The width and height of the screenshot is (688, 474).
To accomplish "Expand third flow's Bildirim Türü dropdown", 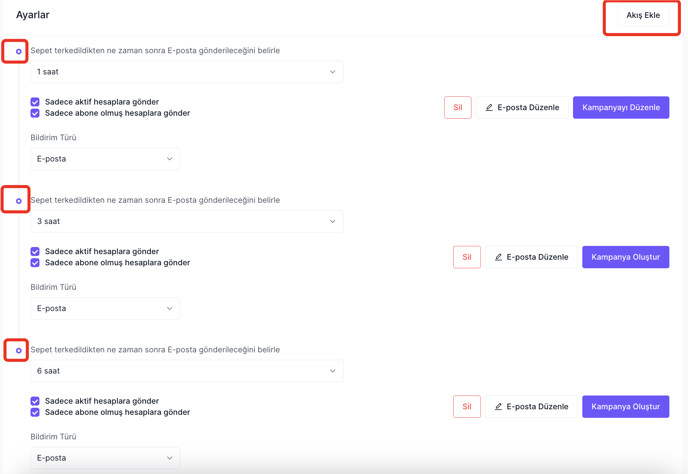I will click(x=105, y=458).
